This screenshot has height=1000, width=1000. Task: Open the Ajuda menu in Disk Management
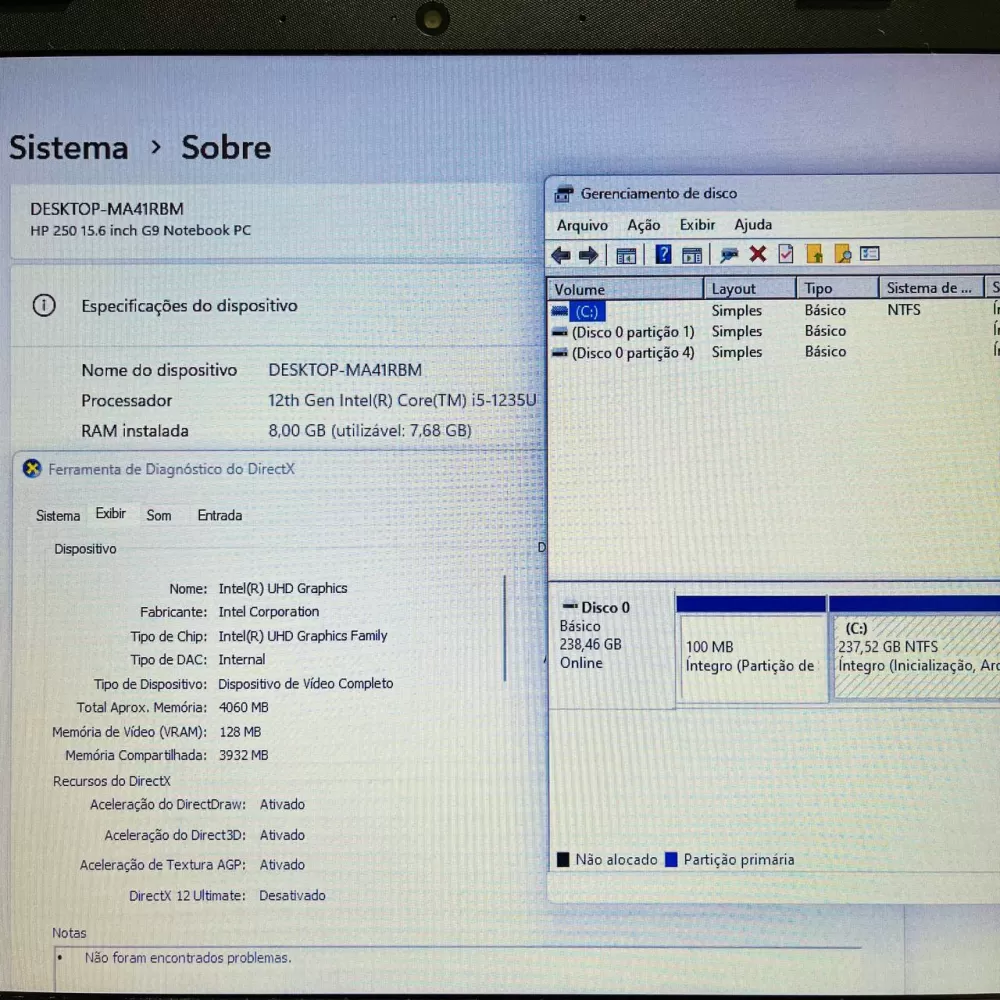point(753,225)
